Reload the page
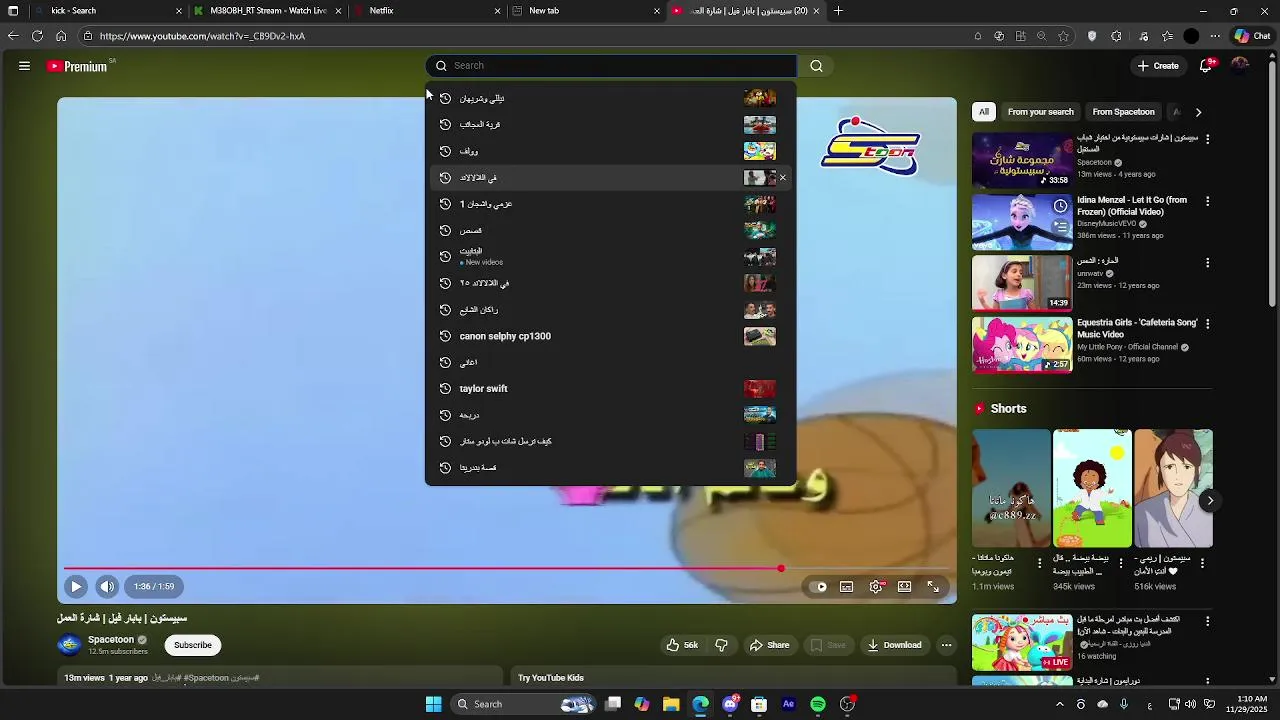1280x720 pixels. pos(37,36)
